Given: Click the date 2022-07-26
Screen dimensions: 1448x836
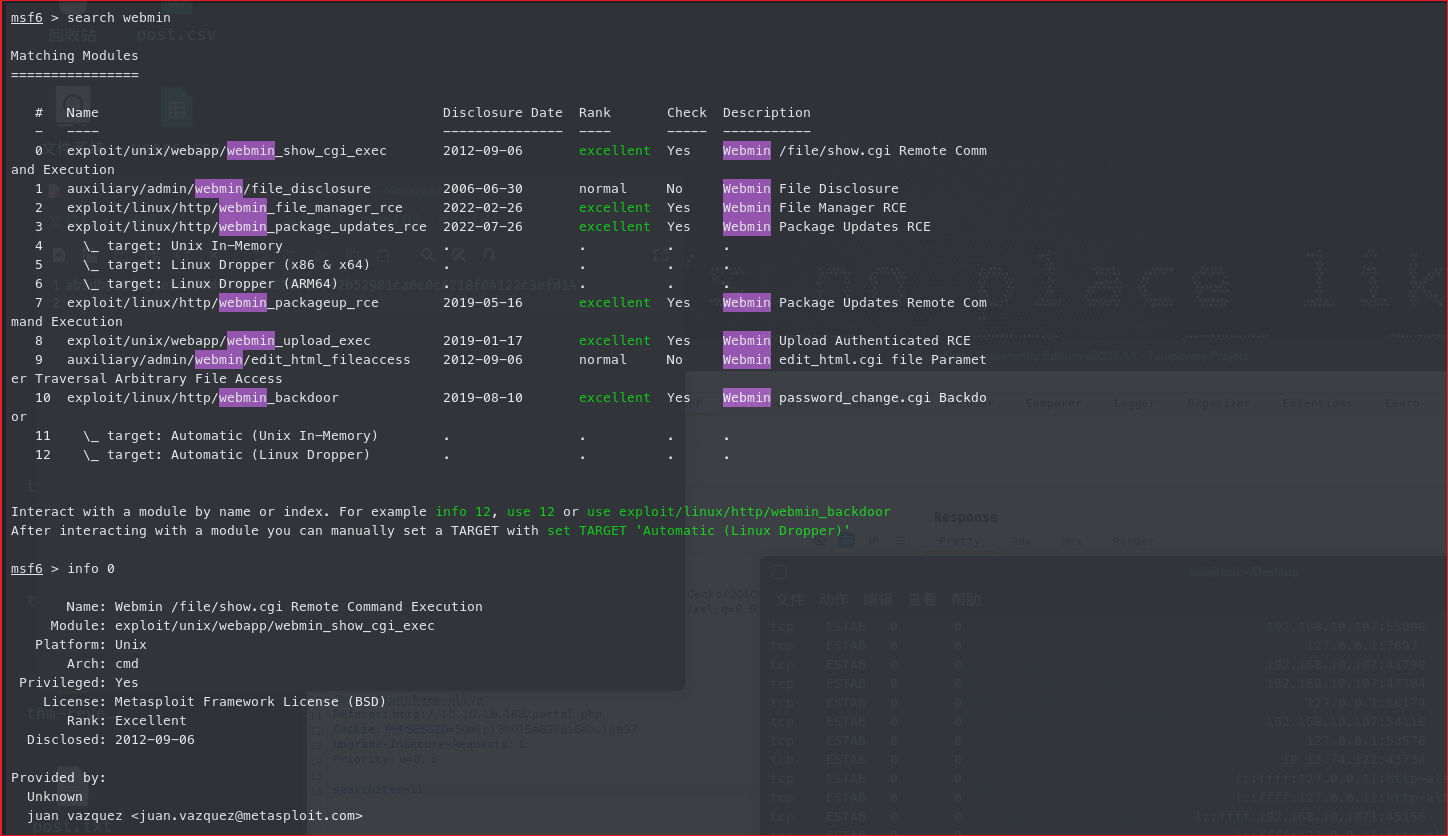Looking at the screenshot, I should coord(483,226).
